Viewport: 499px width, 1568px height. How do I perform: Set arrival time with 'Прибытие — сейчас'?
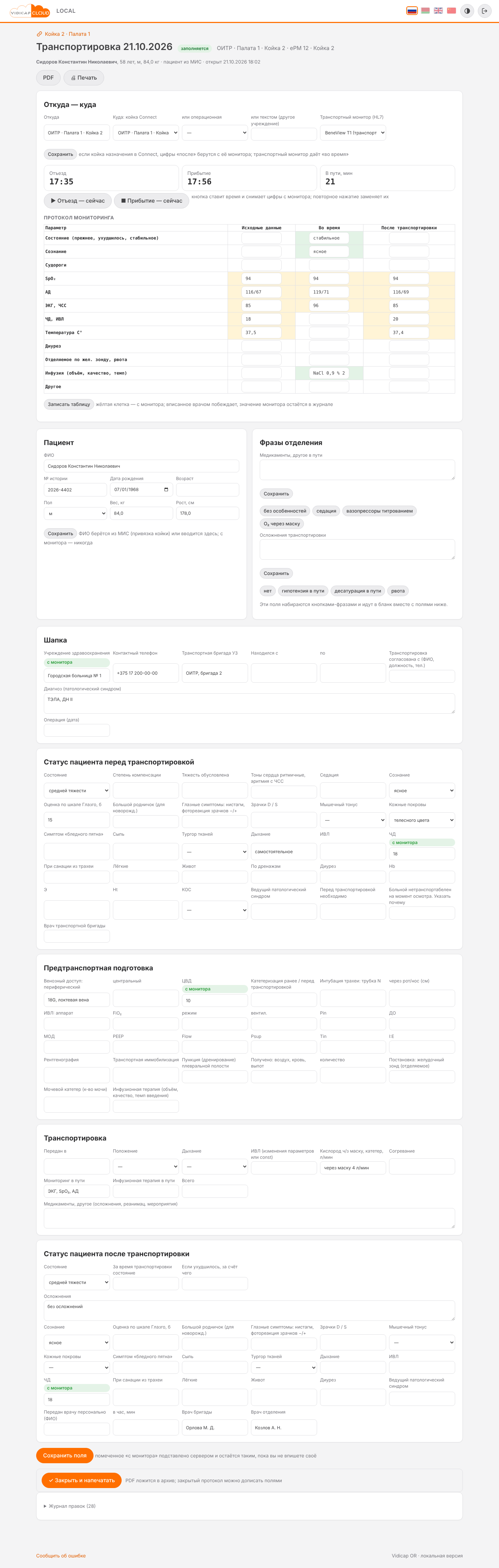pos(151,201)
